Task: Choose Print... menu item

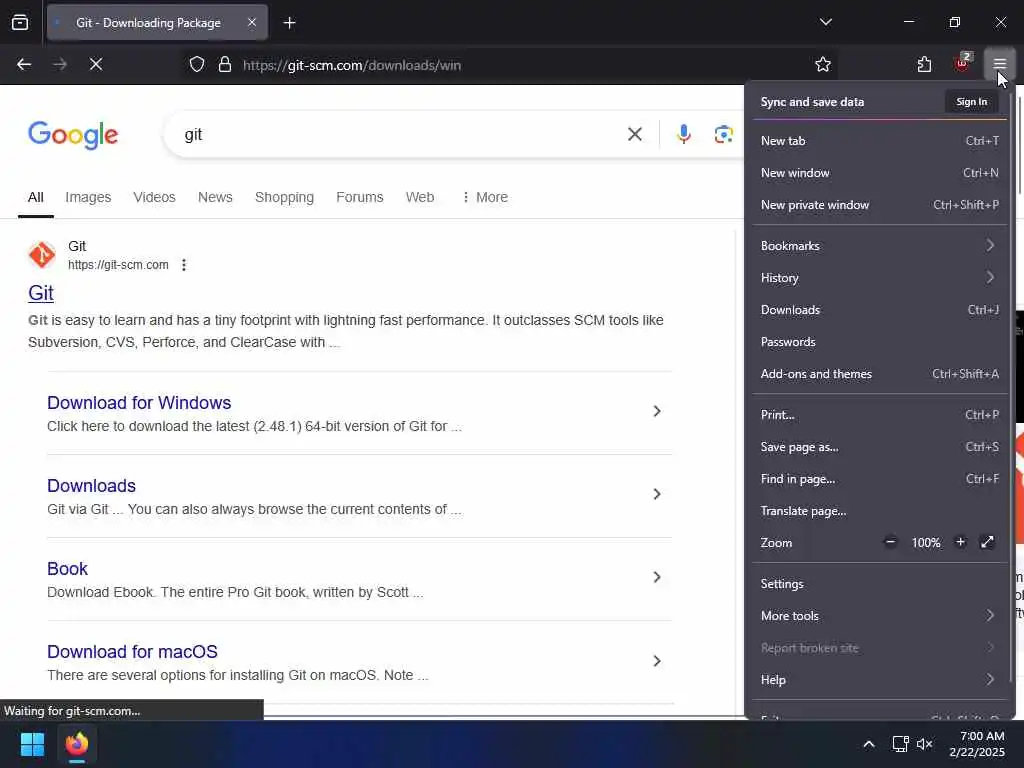Action: pos(880,415)
